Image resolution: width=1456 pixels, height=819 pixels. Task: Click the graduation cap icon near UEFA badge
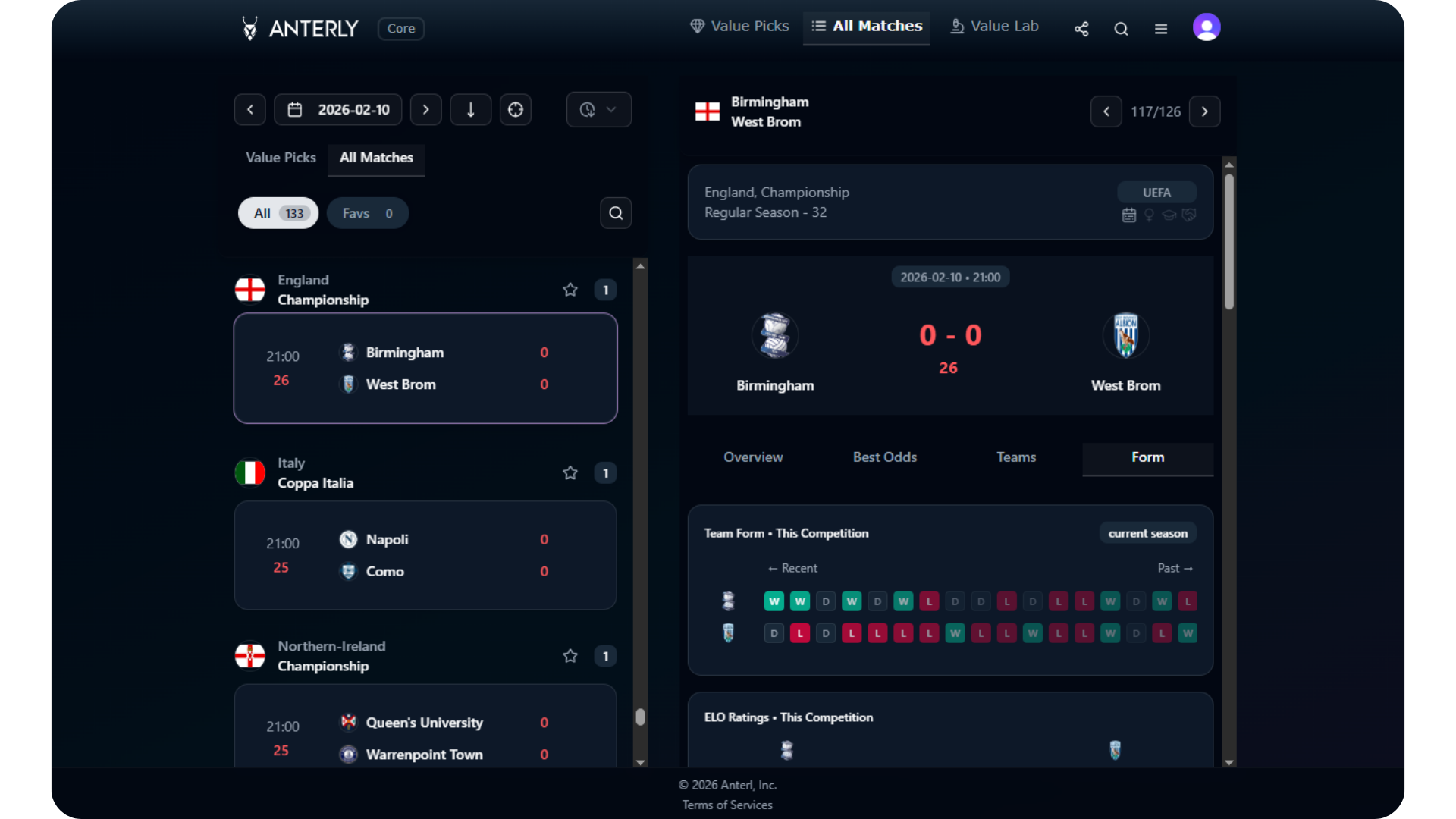pyautogui.click(x=1169, y=215)
